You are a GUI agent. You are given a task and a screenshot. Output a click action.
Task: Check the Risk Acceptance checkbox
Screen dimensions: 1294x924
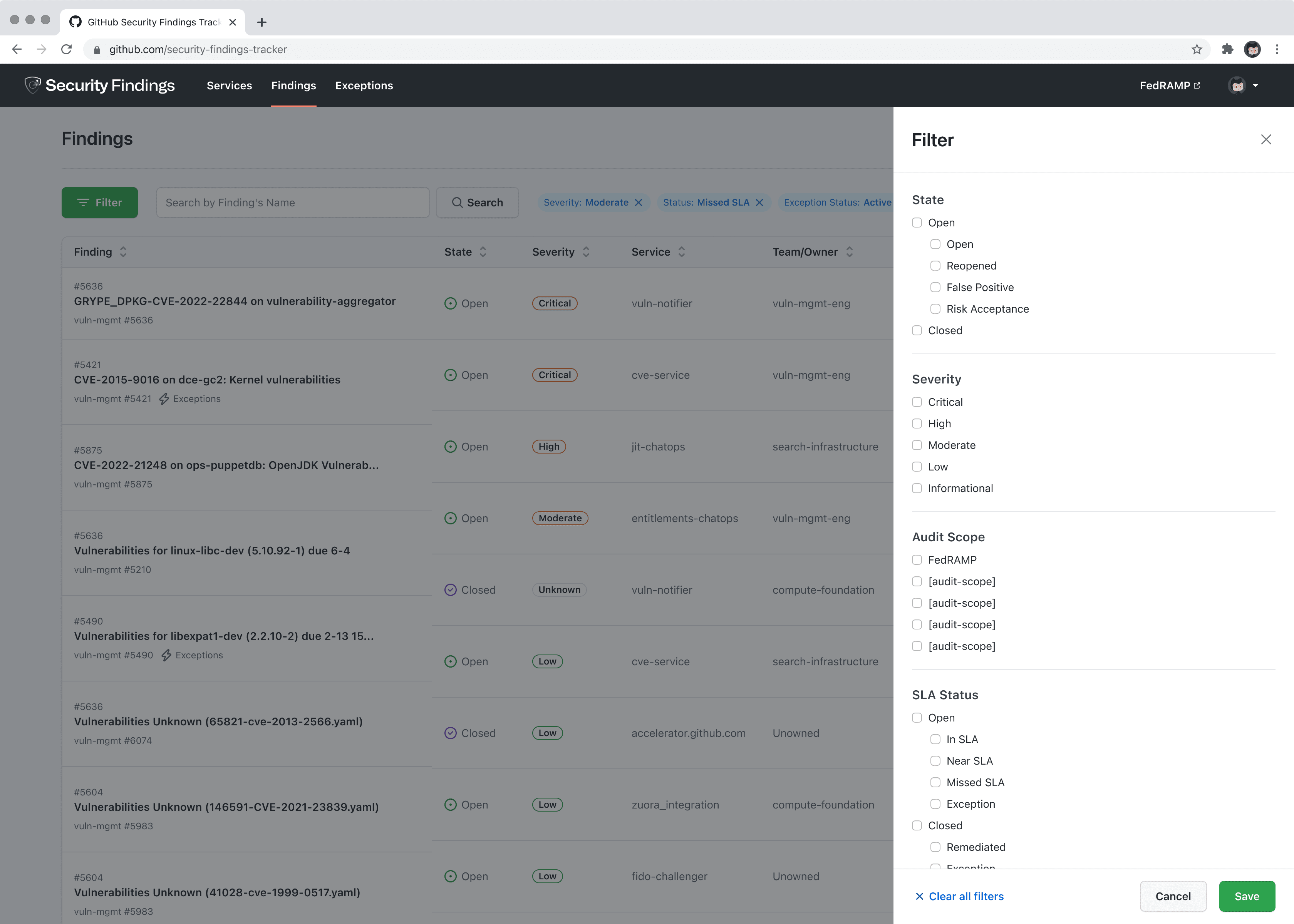point(935,309)
